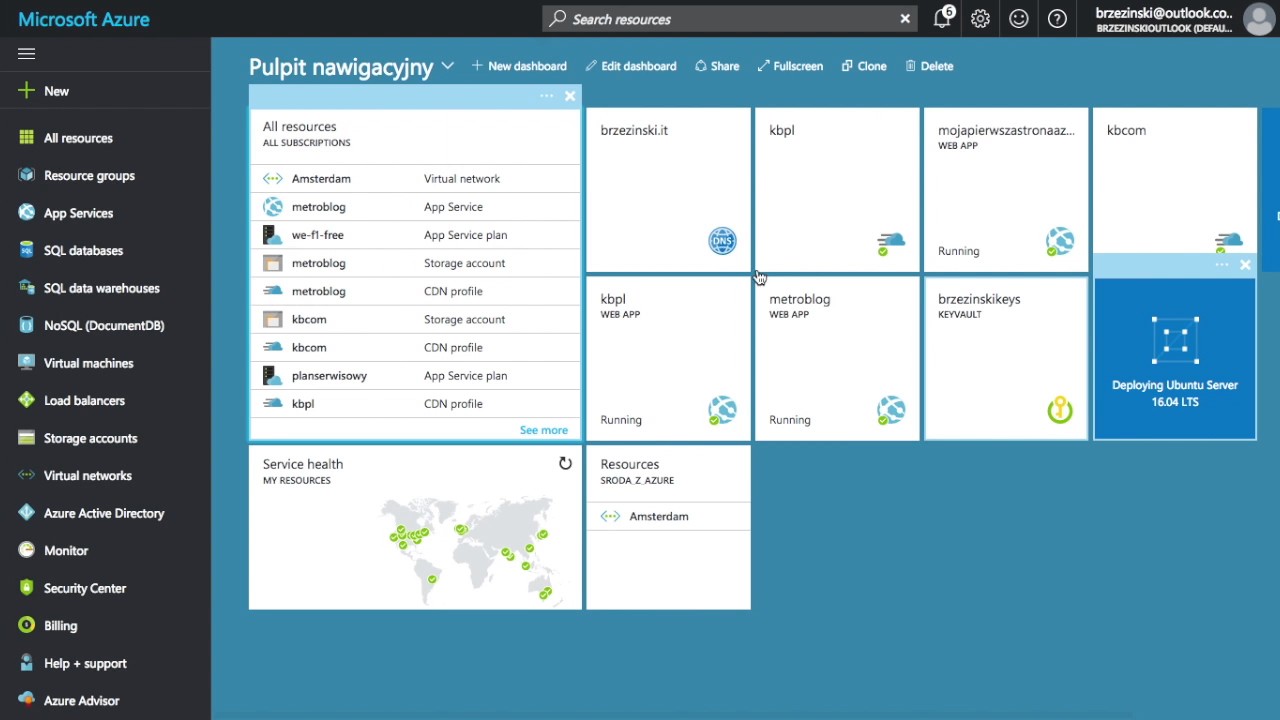Close the All resources tile

570,96
